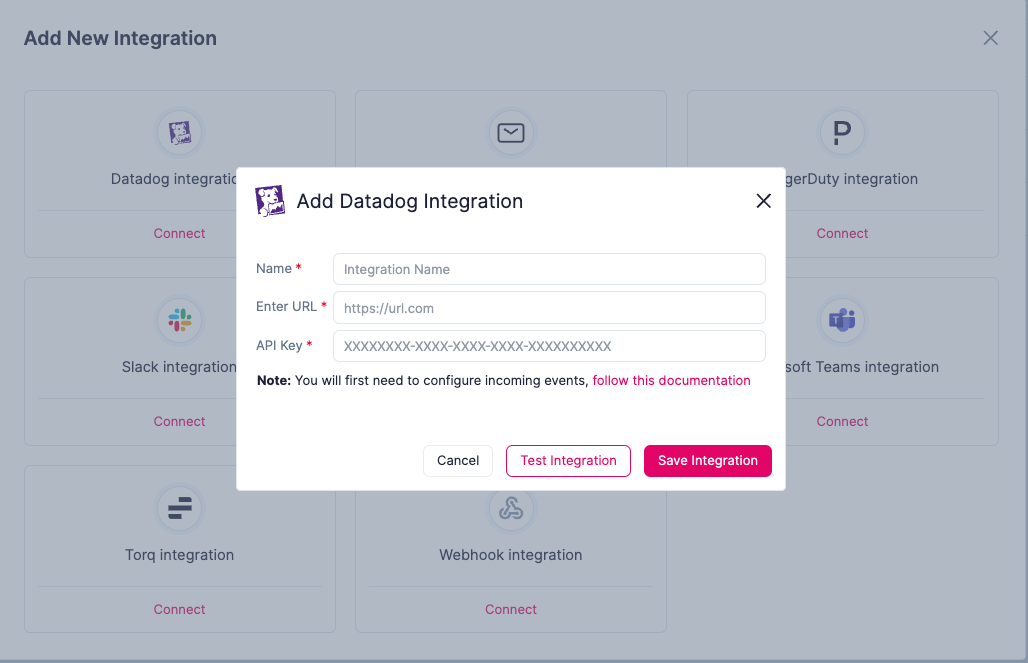Click the Slack integration icon
This screenshot has height=663, width=1028.
180,320
